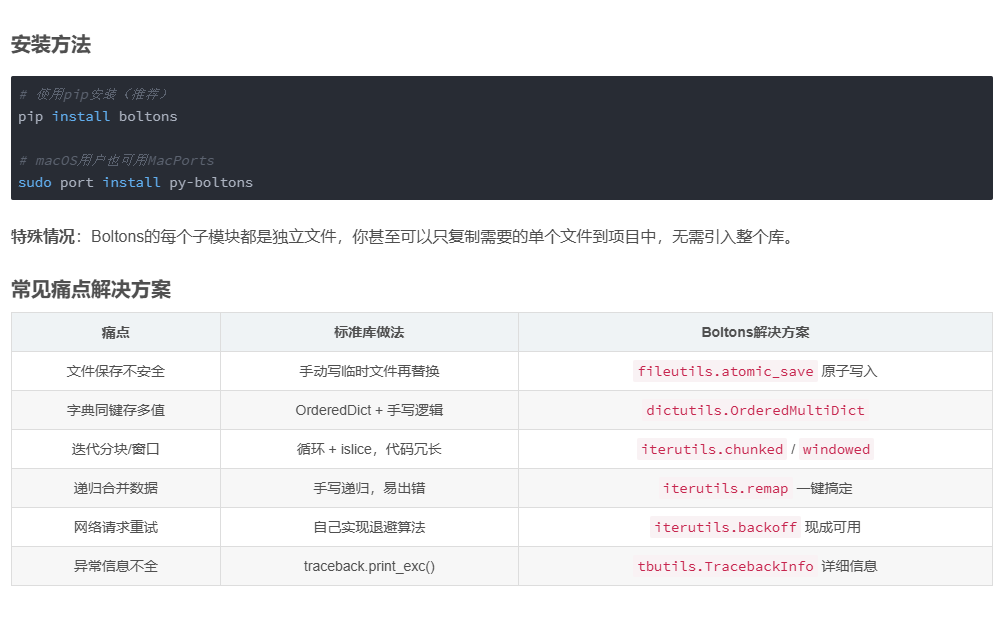Image resolution: width=1008 pixels, height=619 pixels.
Task: Click the cell OrderedDict + 手写逻辑
Action: 369,410
